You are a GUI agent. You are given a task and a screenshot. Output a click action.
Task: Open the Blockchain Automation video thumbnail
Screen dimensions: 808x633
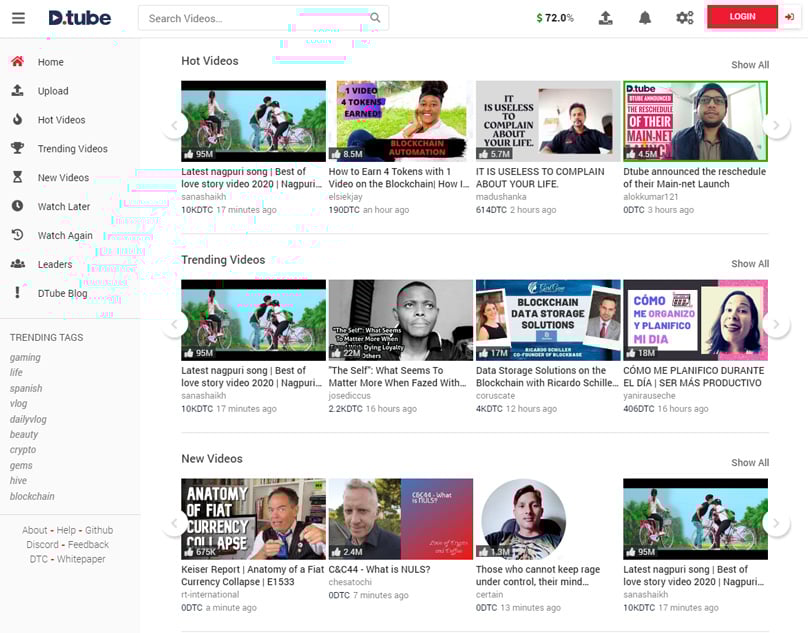click(401, 121)
